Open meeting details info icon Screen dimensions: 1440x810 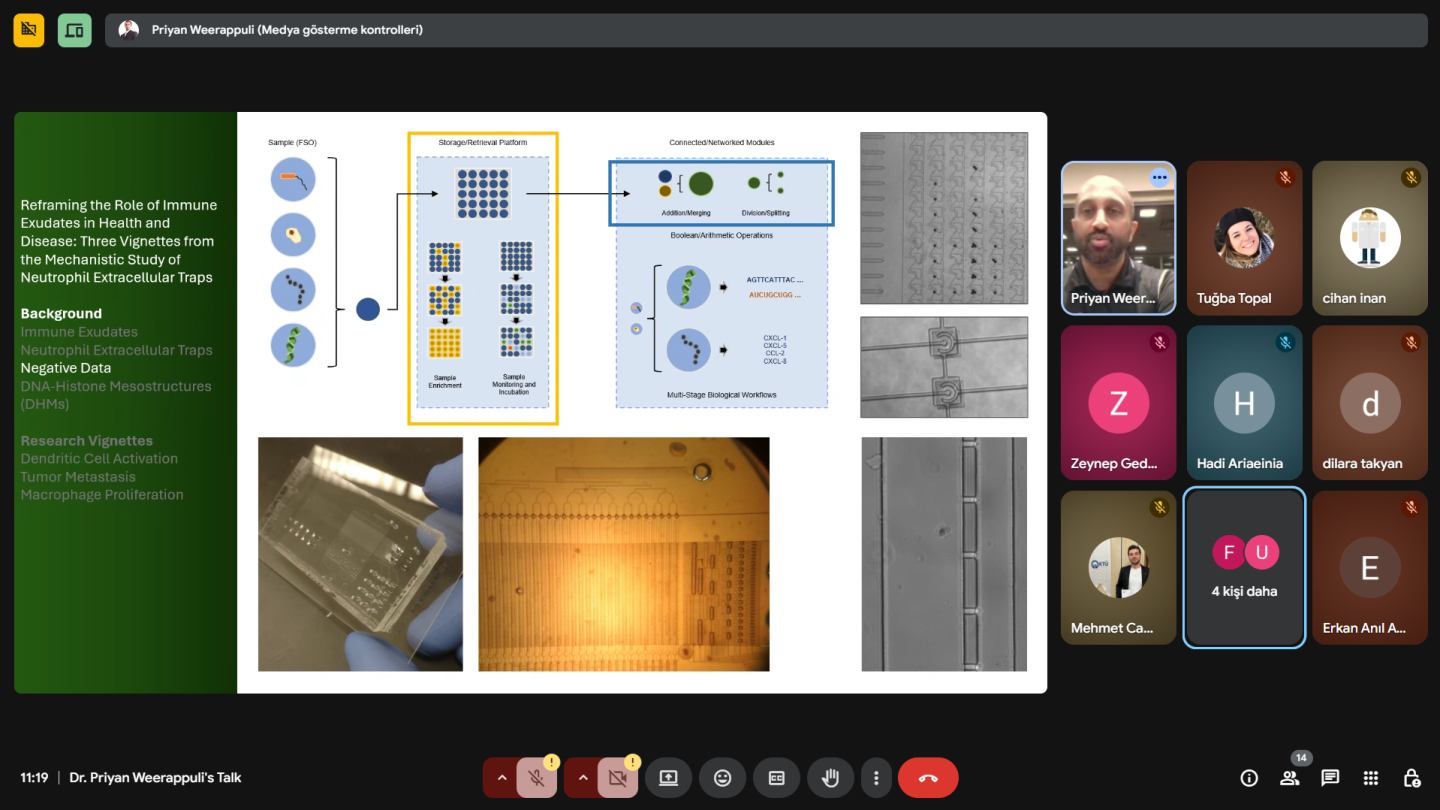click(1248, 778)
